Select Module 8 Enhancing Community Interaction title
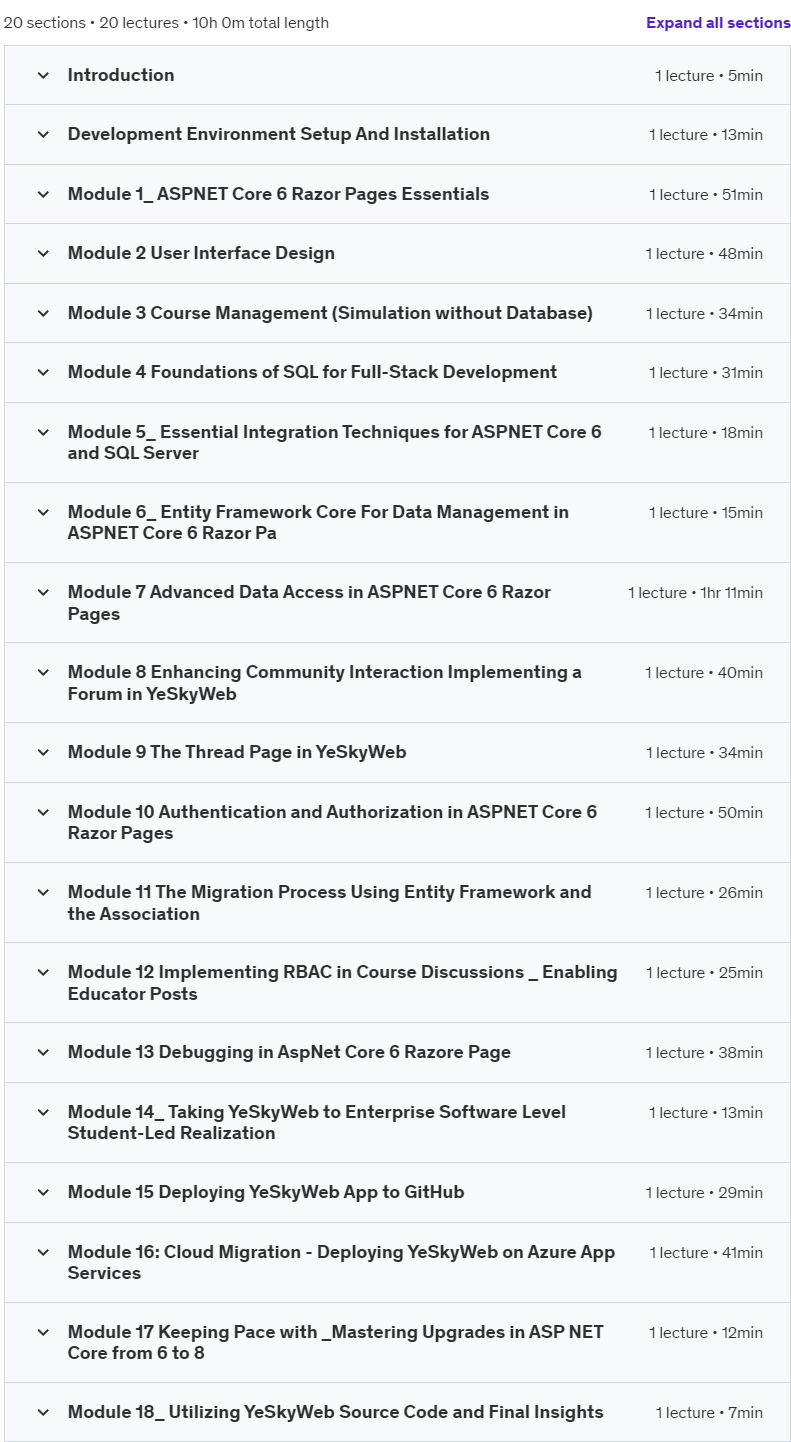This screenshot has width=791, height=1442. point(325,682)
